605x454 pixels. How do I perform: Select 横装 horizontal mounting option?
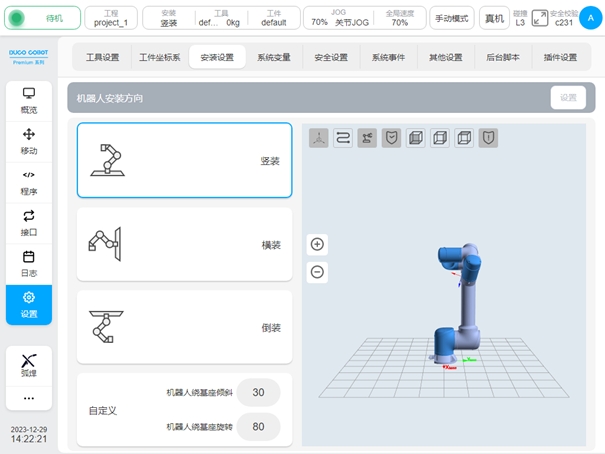(x=184, y=244)
